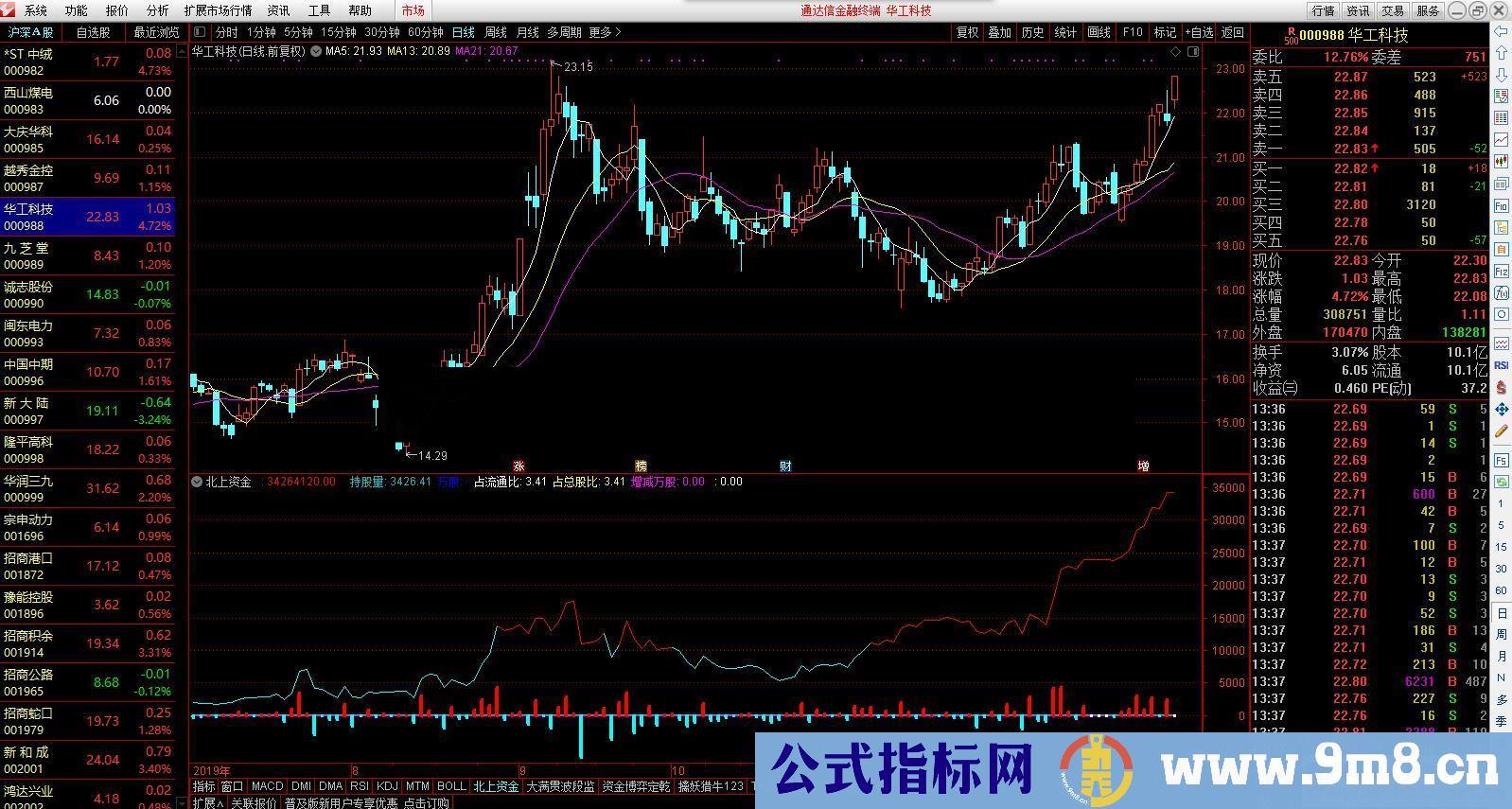Switch to the 自选股 tab
The image size is (1512, 809).
point(94,32)
